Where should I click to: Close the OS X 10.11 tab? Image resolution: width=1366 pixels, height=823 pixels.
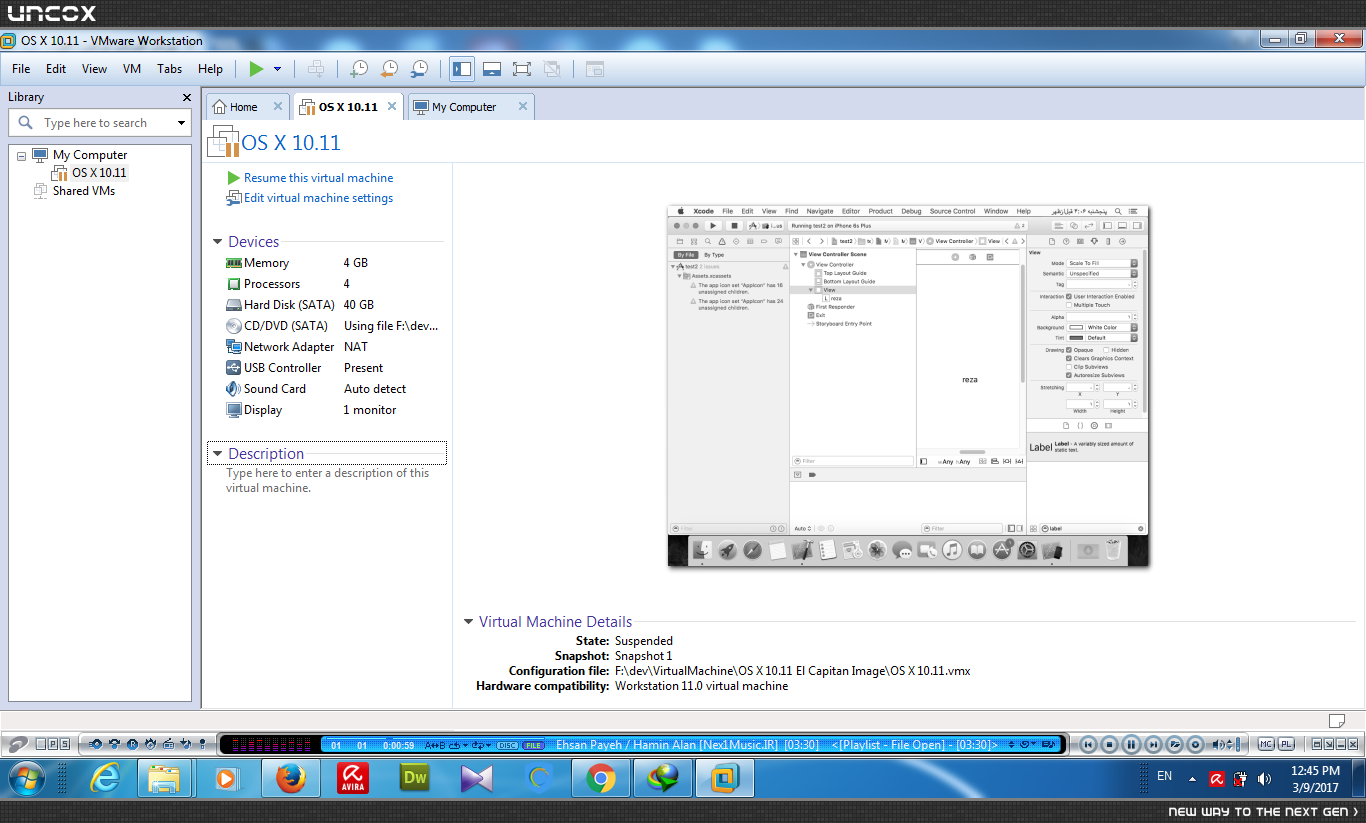pyautogui.click(x=392, y=106)
